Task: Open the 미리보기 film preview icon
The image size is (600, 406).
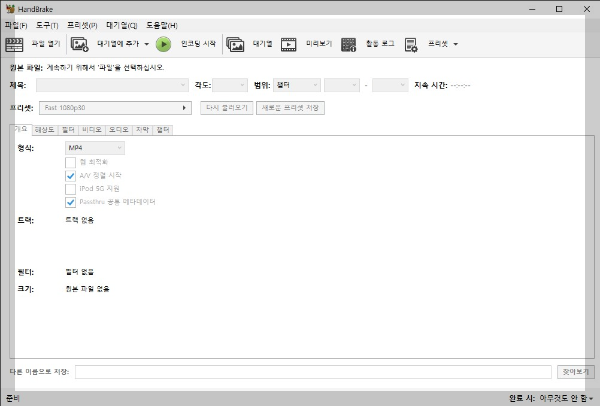Action: (289, 44)
